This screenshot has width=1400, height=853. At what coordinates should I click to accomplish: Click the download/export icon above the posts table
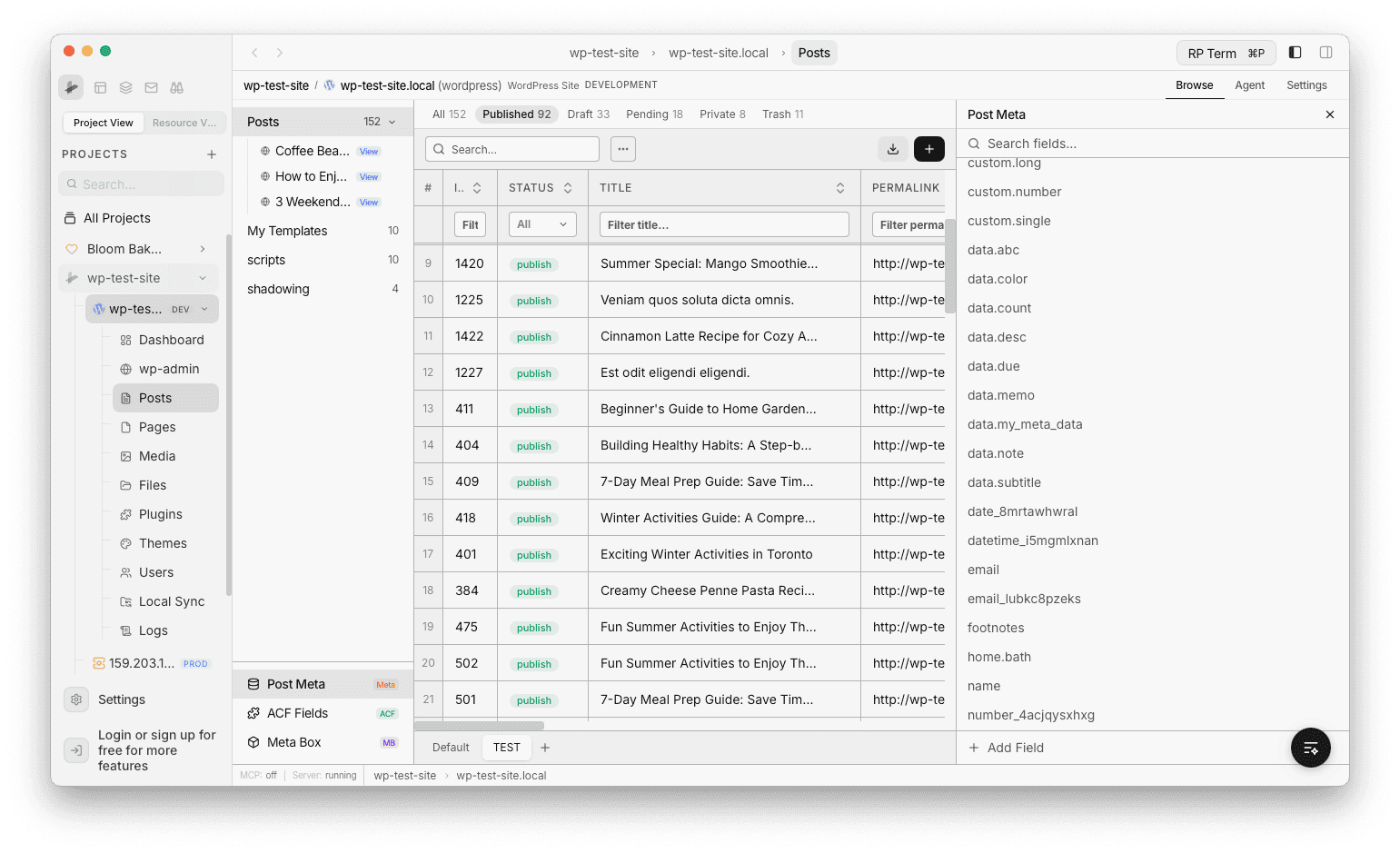pyautogui.click(x=892, y=149)
